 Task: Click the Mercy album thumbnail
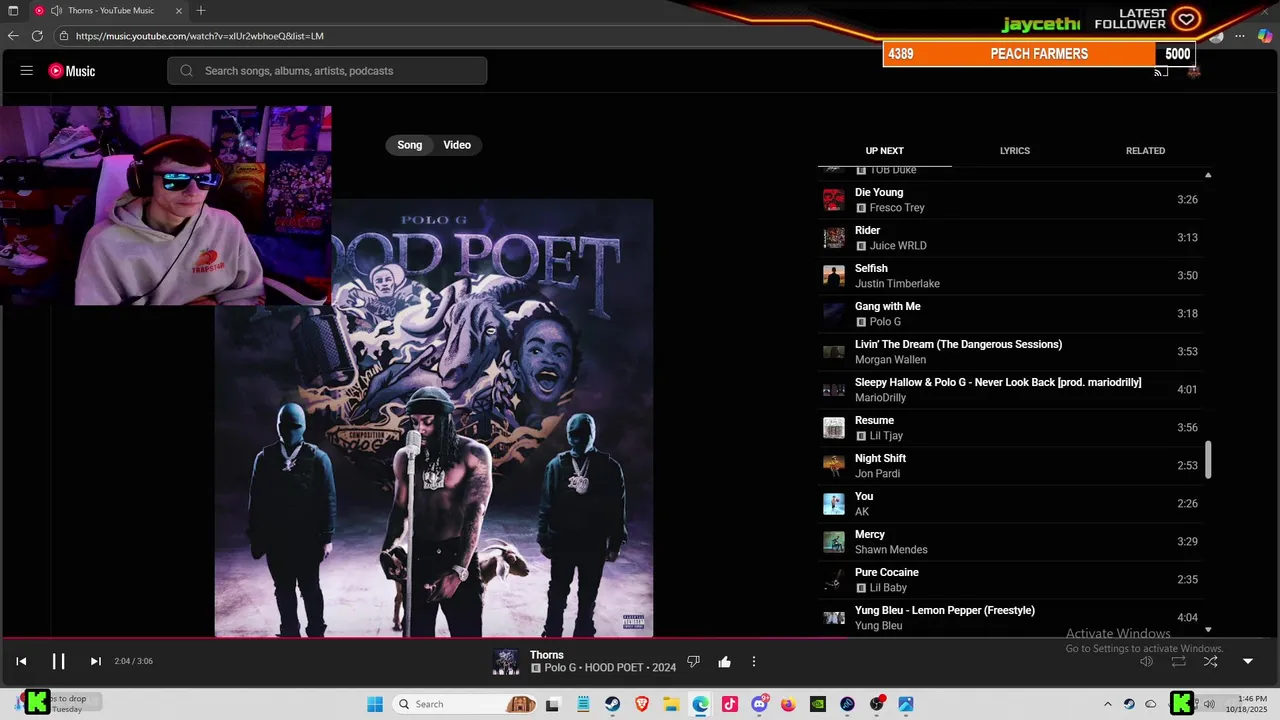(x=834, y=542)
